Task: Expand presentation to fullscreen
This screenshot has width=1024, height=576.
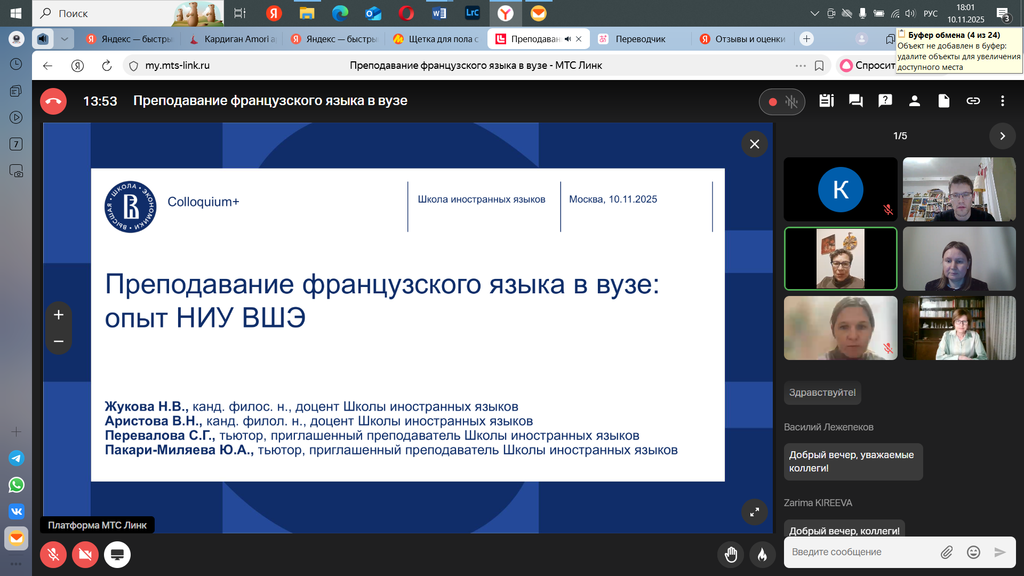Action: [x=754, y=511]
